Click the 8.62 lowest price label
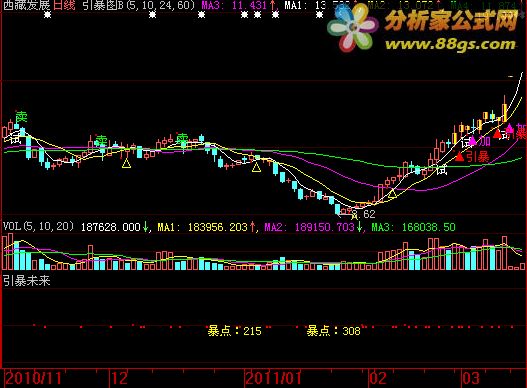 point(364,214)
